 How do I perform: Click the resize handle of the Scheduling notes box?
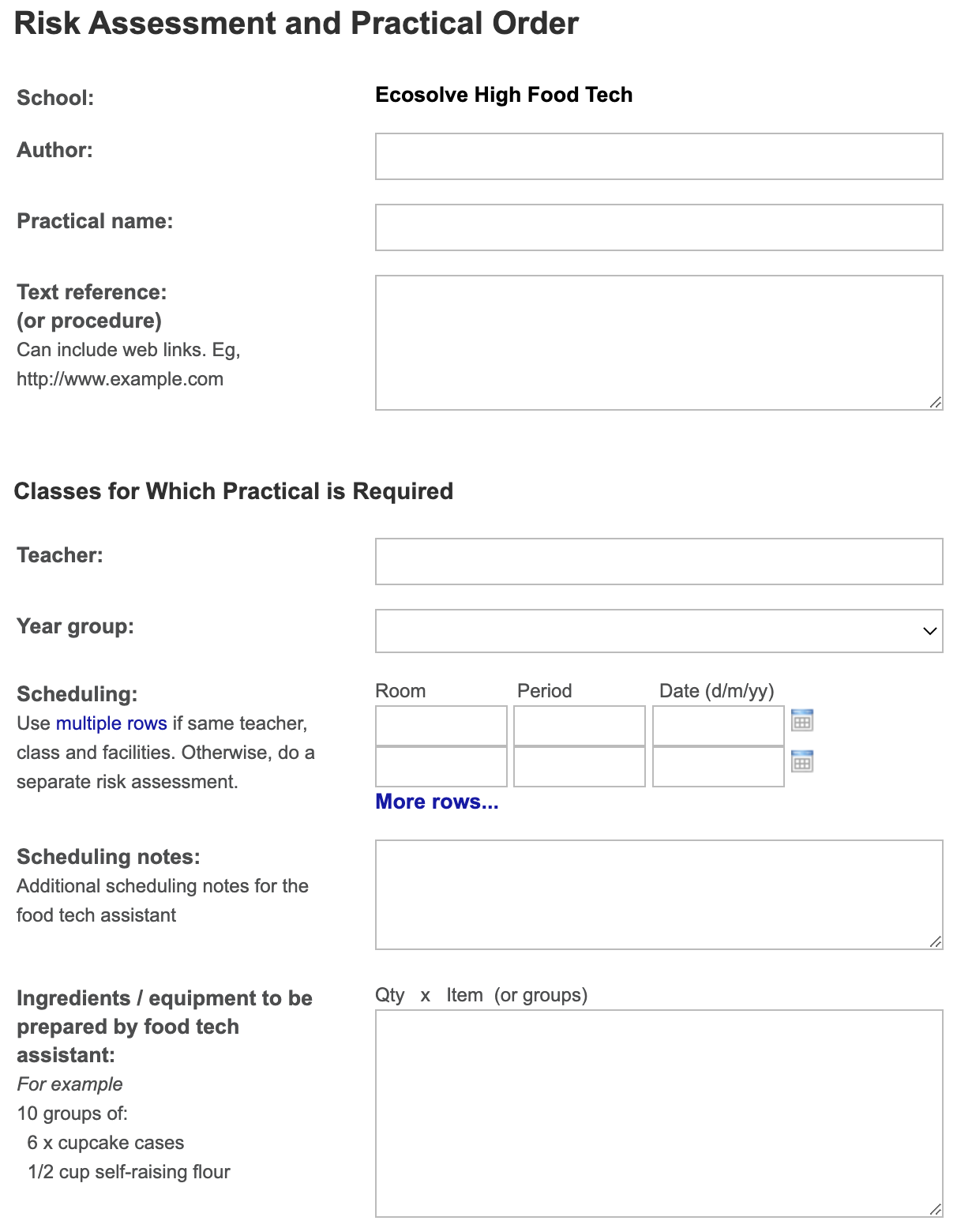point(936,941)
